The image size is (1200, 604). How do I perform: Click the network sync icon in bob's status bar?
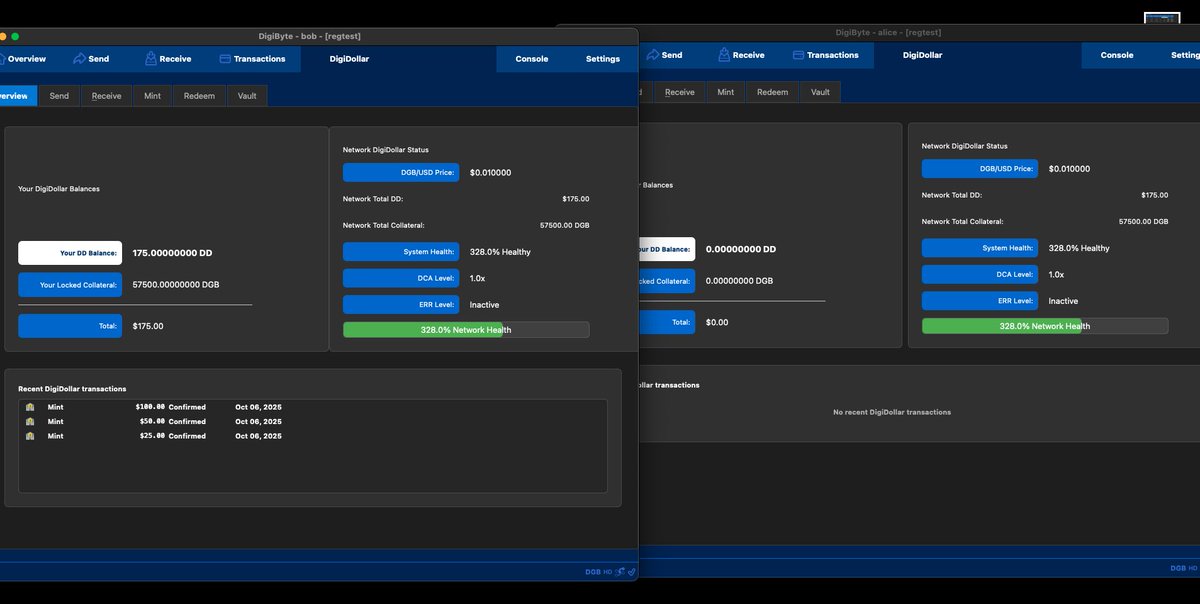point(620,572)
